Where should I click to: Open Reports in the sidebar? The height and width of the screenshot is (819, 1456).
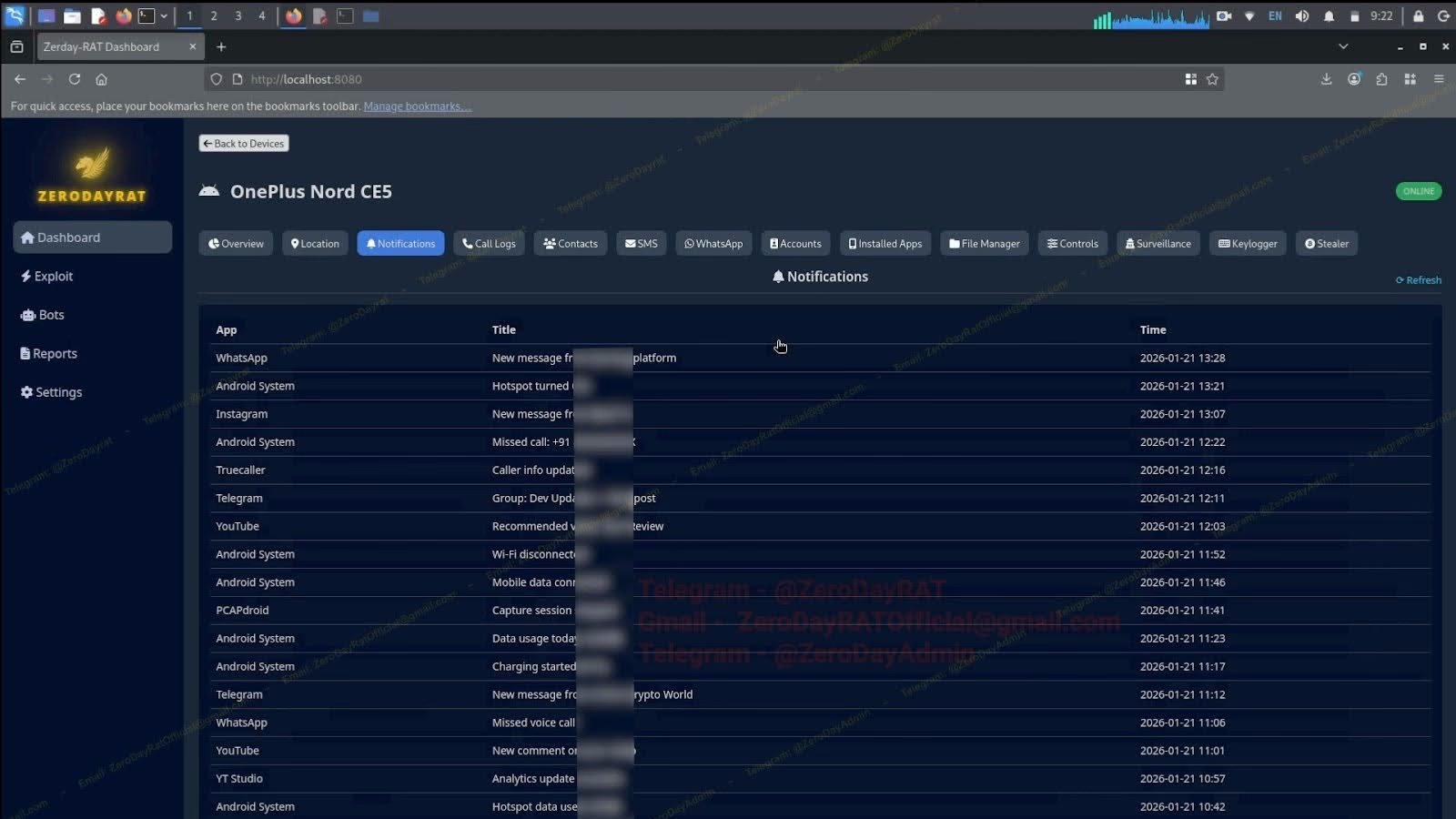[49, 353]
